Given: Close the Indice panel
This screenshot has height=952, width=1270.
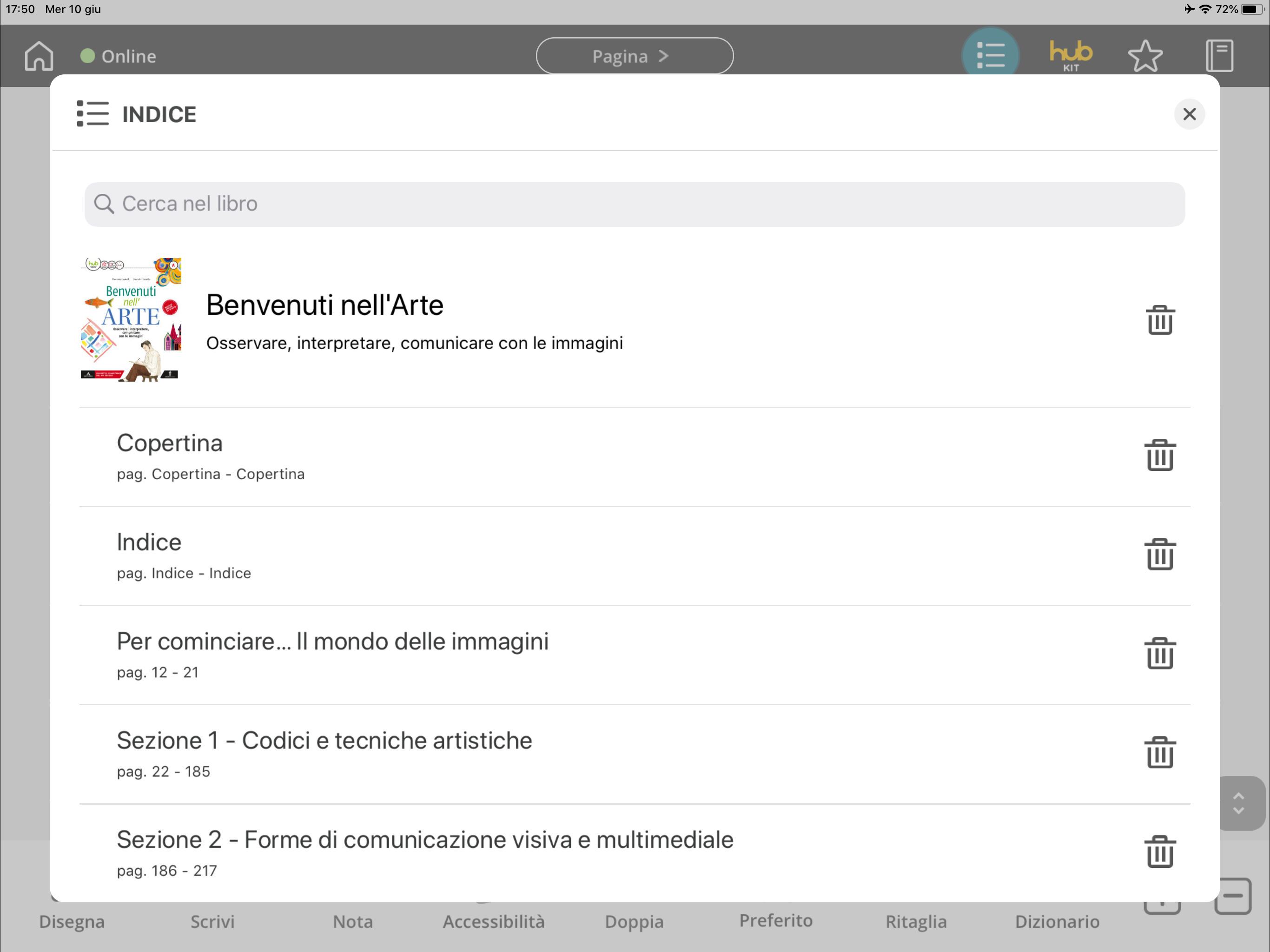Looking at the screenshot, I should (x=1189, y=114).
